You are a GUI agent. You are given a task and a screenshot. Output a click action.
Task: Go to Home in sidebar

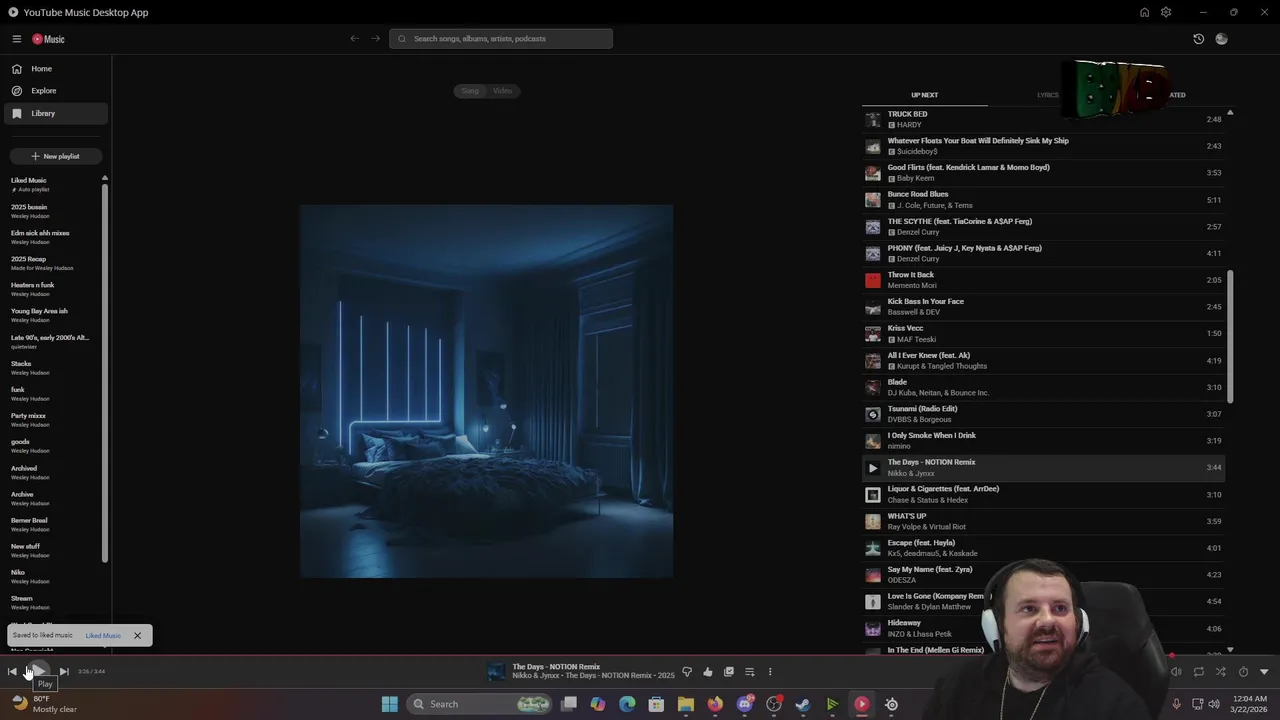click(55, 69)
